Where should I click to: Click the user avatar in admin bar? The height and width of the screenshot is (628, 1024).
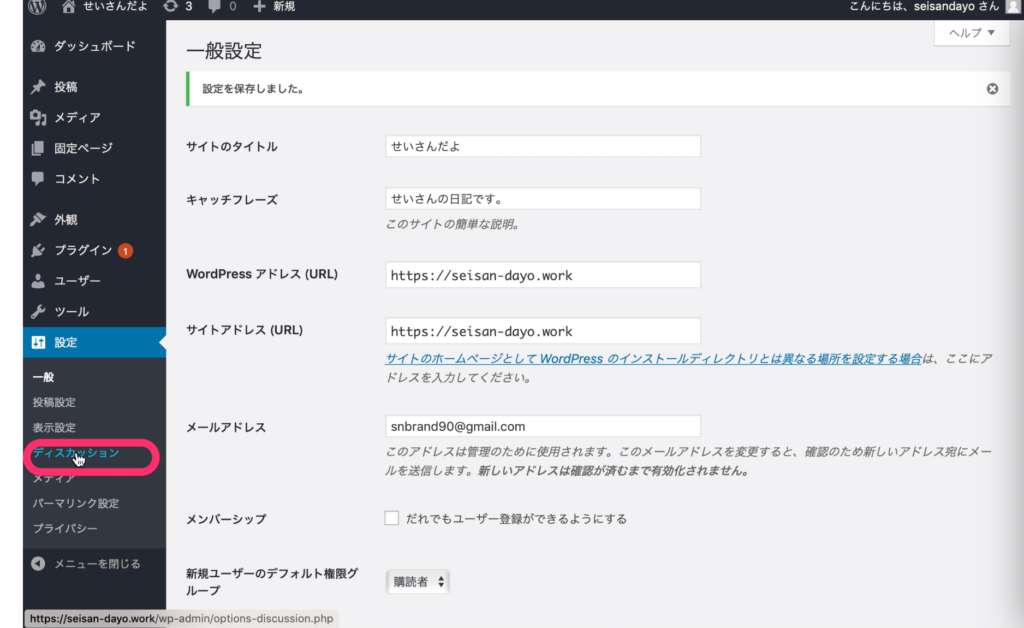(1013, 7)
